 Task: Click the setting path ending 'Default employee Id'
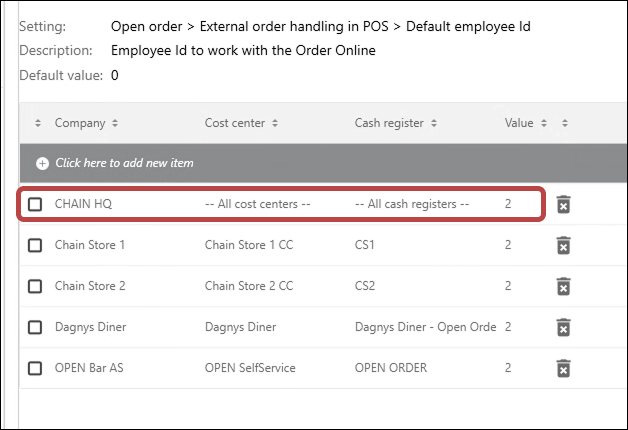click(321, 26)
